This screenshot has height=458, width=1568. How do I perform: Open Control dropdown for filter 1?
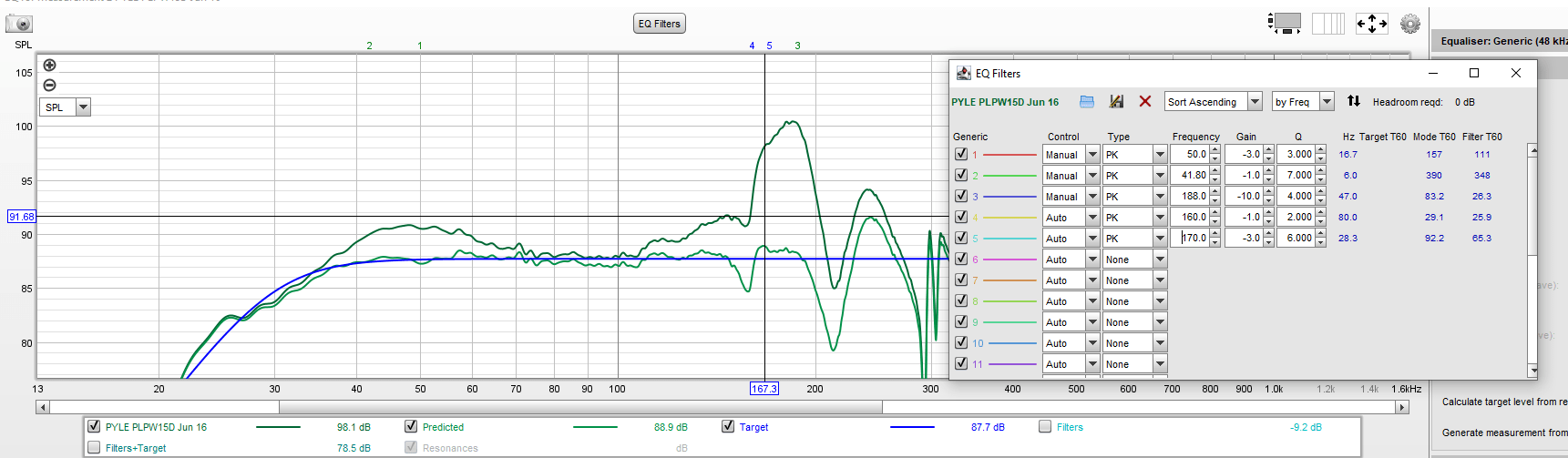[x=1092, y=155]
